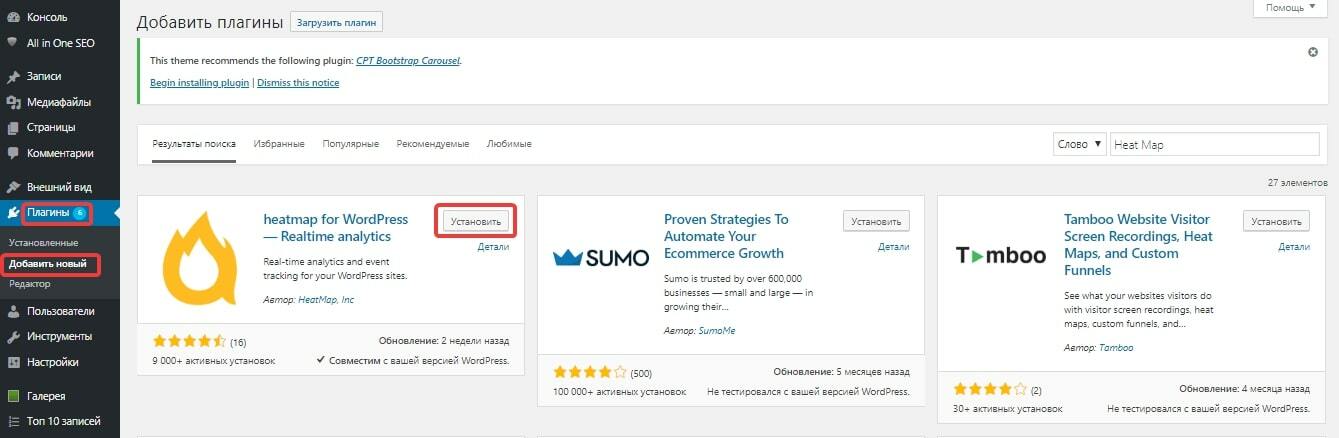Click the Медиафайлы media icon
This screenshot has width=1339, height=438.
click(13, 102)
